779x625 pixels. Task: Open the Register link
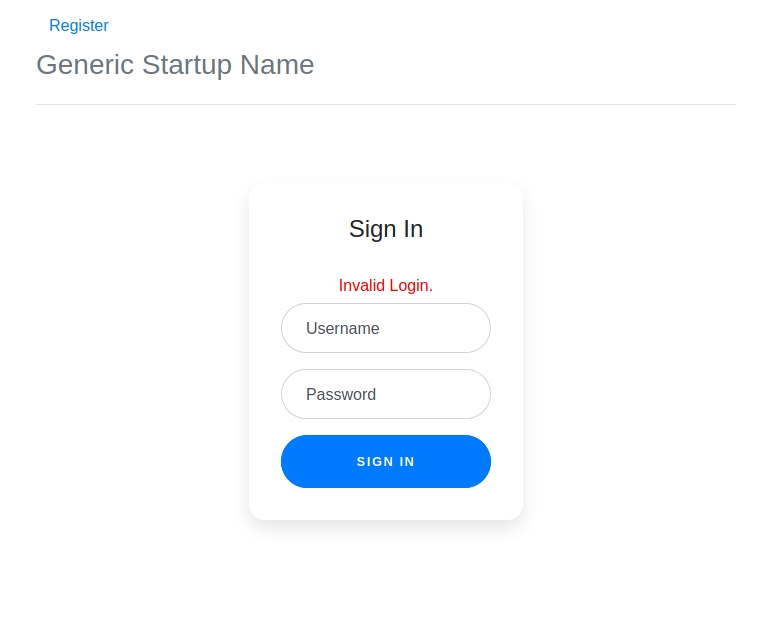[x=78, y=26]
